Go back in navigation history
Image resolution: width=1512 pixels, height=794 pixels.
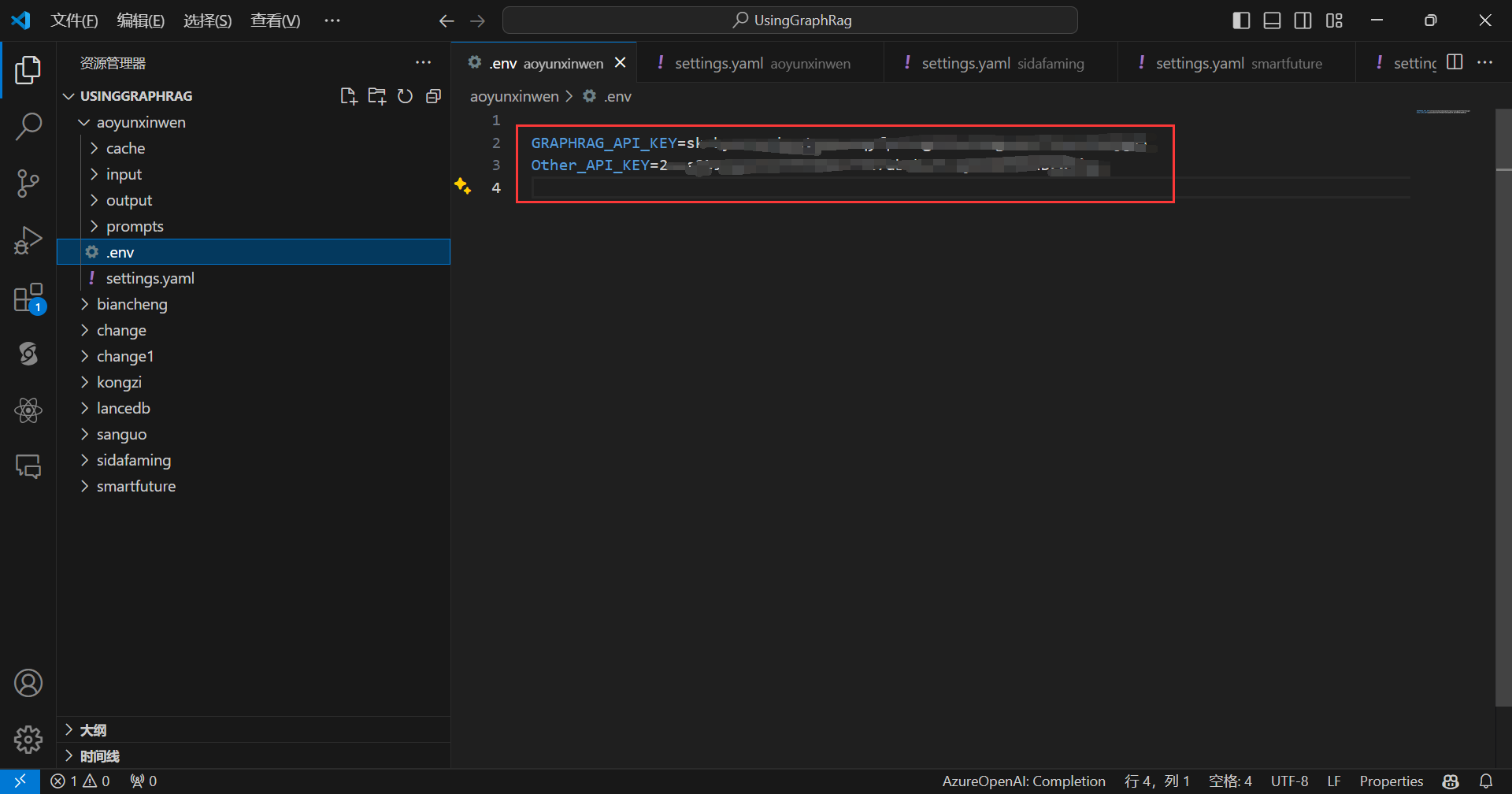click(447, 21)
